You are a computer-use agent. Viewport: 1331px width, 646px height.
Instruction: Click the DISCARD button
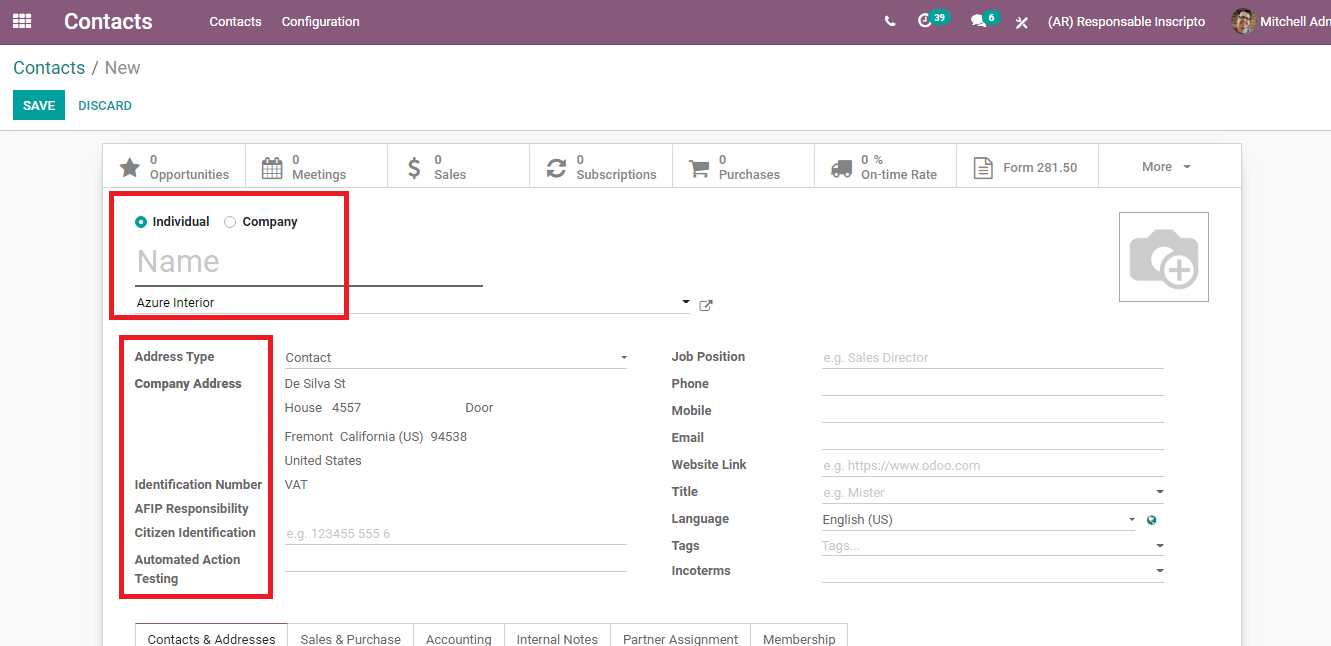coord(105,105)
